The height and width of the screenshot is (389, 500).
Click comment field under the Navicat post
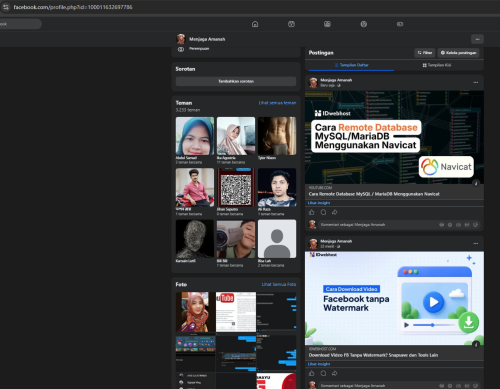click(377, 225)
